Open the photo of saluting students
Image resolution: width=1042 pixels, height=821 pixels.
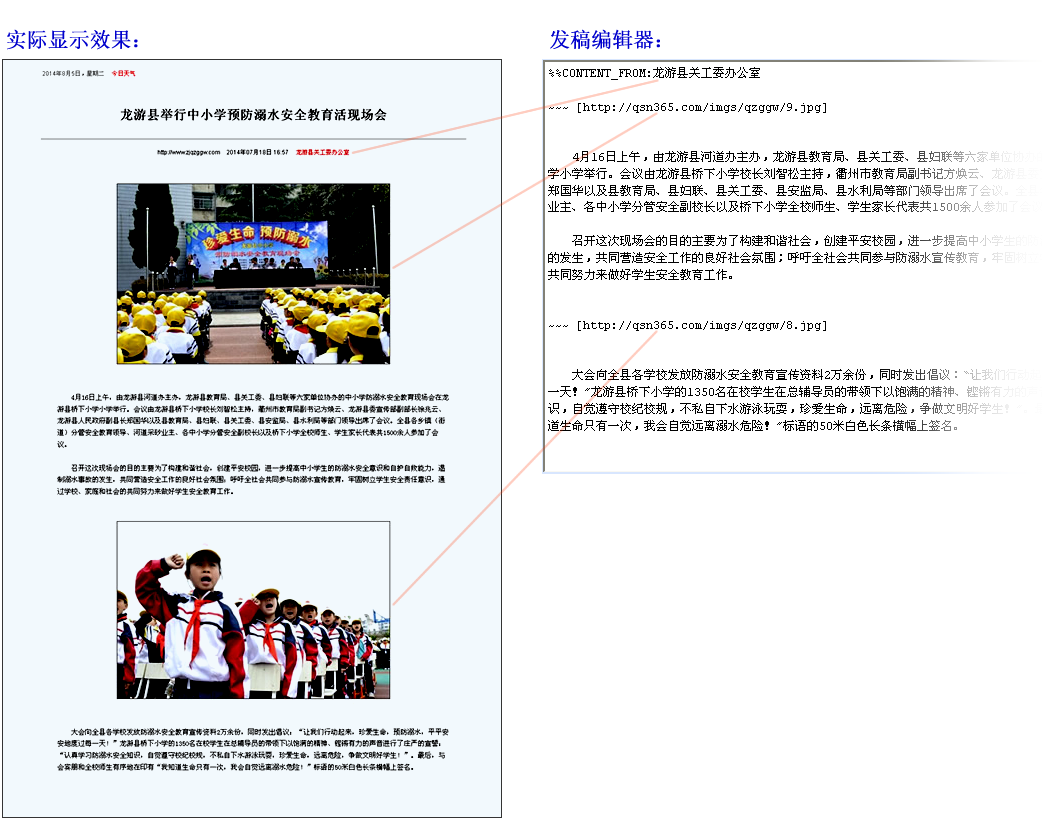pos(253,609)
